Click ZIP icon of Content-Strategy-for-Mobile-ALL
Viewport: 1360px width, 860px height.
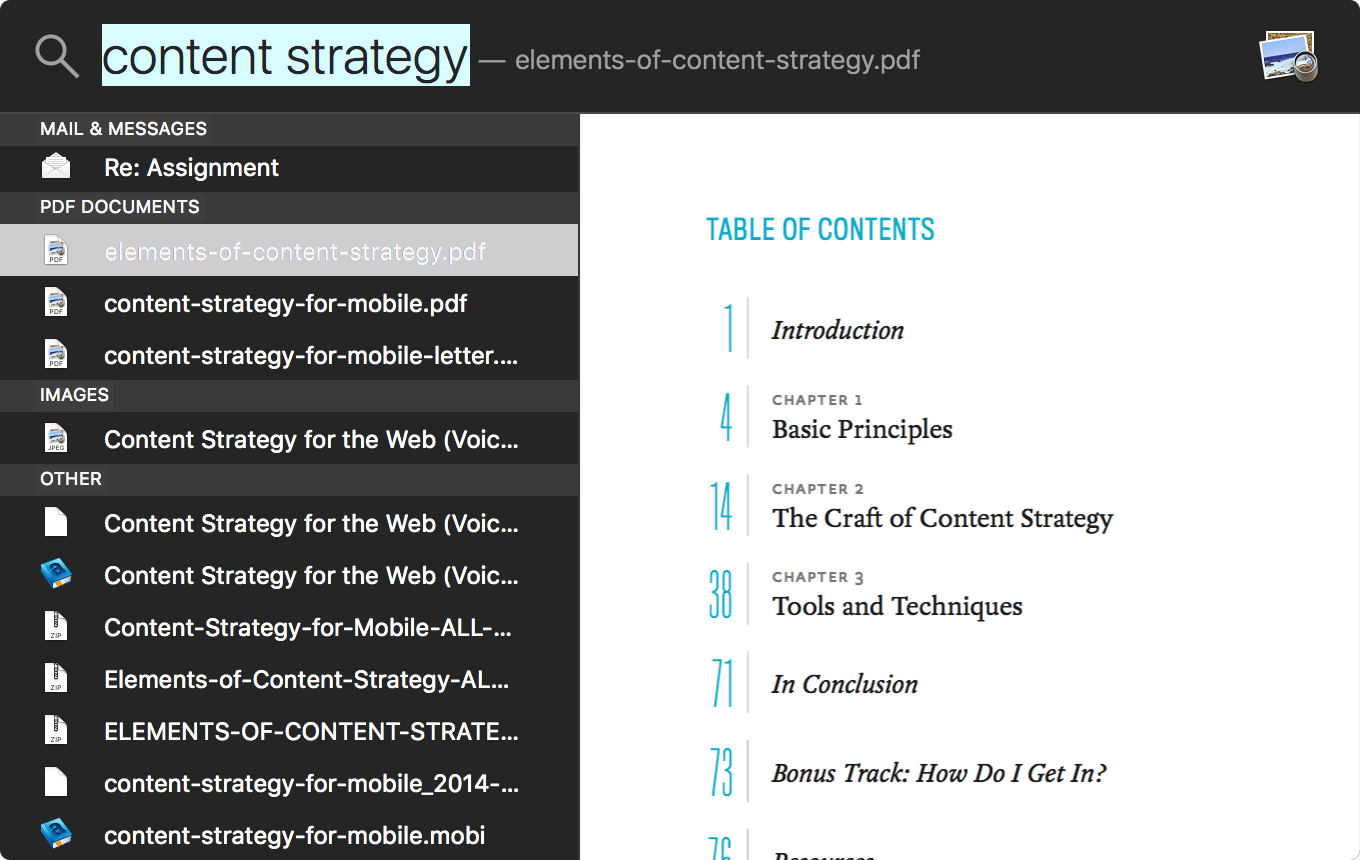[x=56, y=626]
